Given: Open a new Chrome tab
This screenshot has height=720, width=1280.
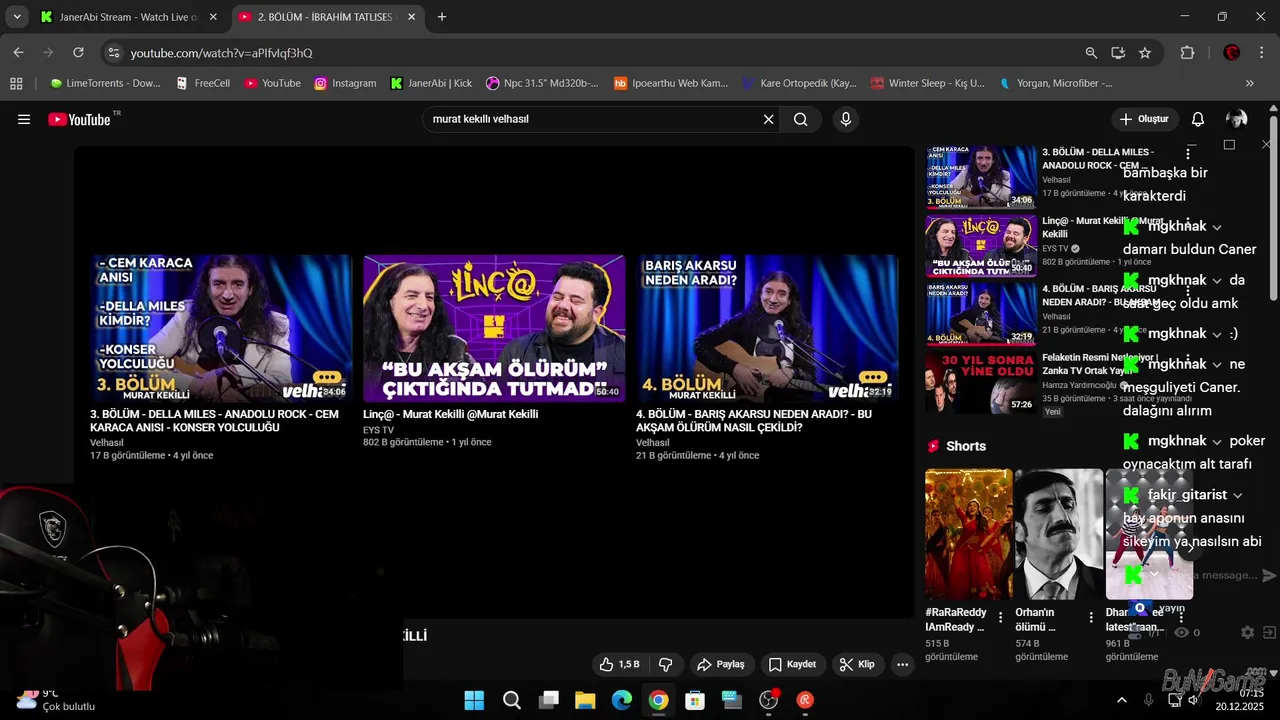Looking at the screenshot, I should coord(442,17).
